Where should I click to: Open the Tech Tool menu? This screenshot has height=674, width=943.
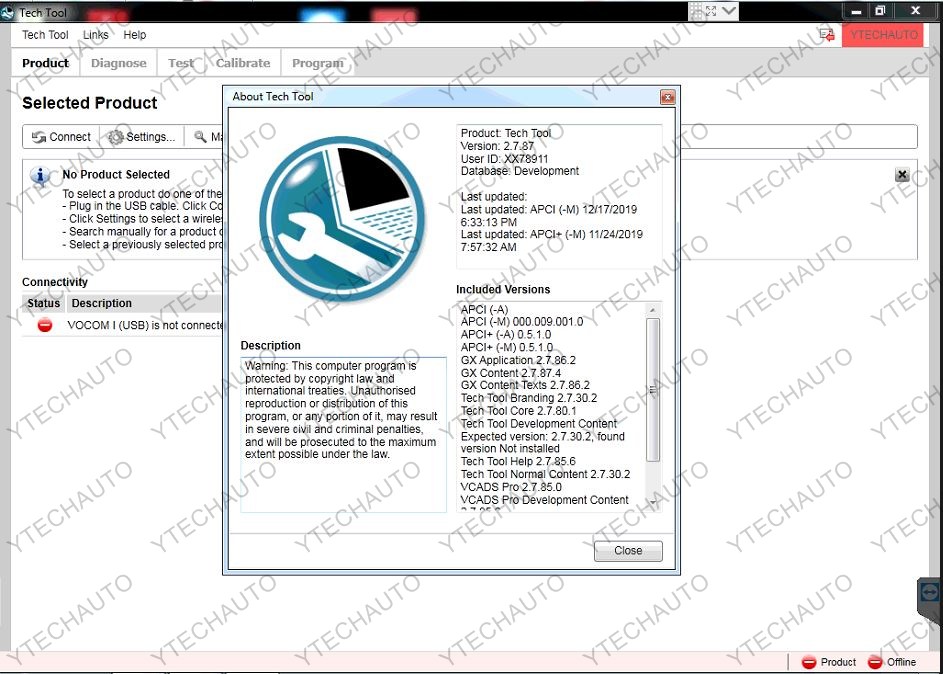[44, 34]
